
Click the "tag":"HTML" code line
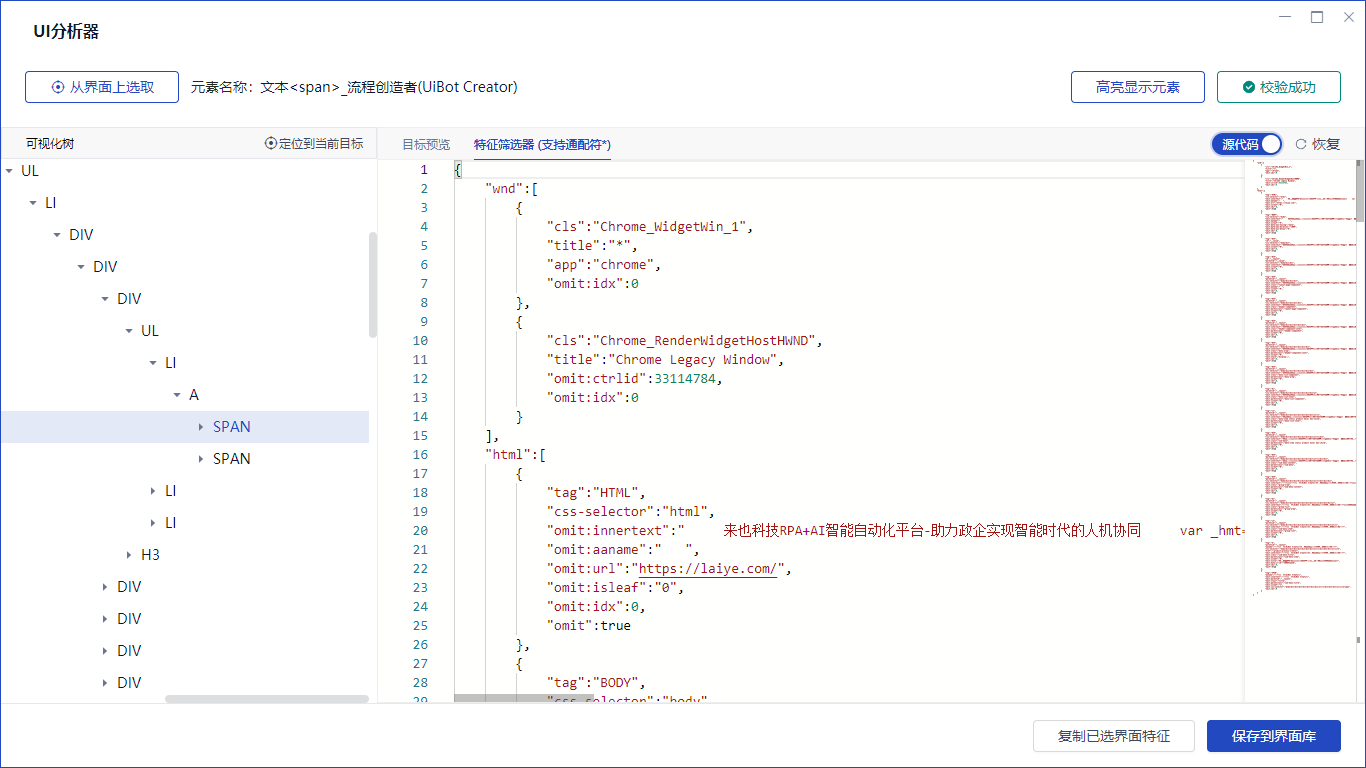(596, 493)
